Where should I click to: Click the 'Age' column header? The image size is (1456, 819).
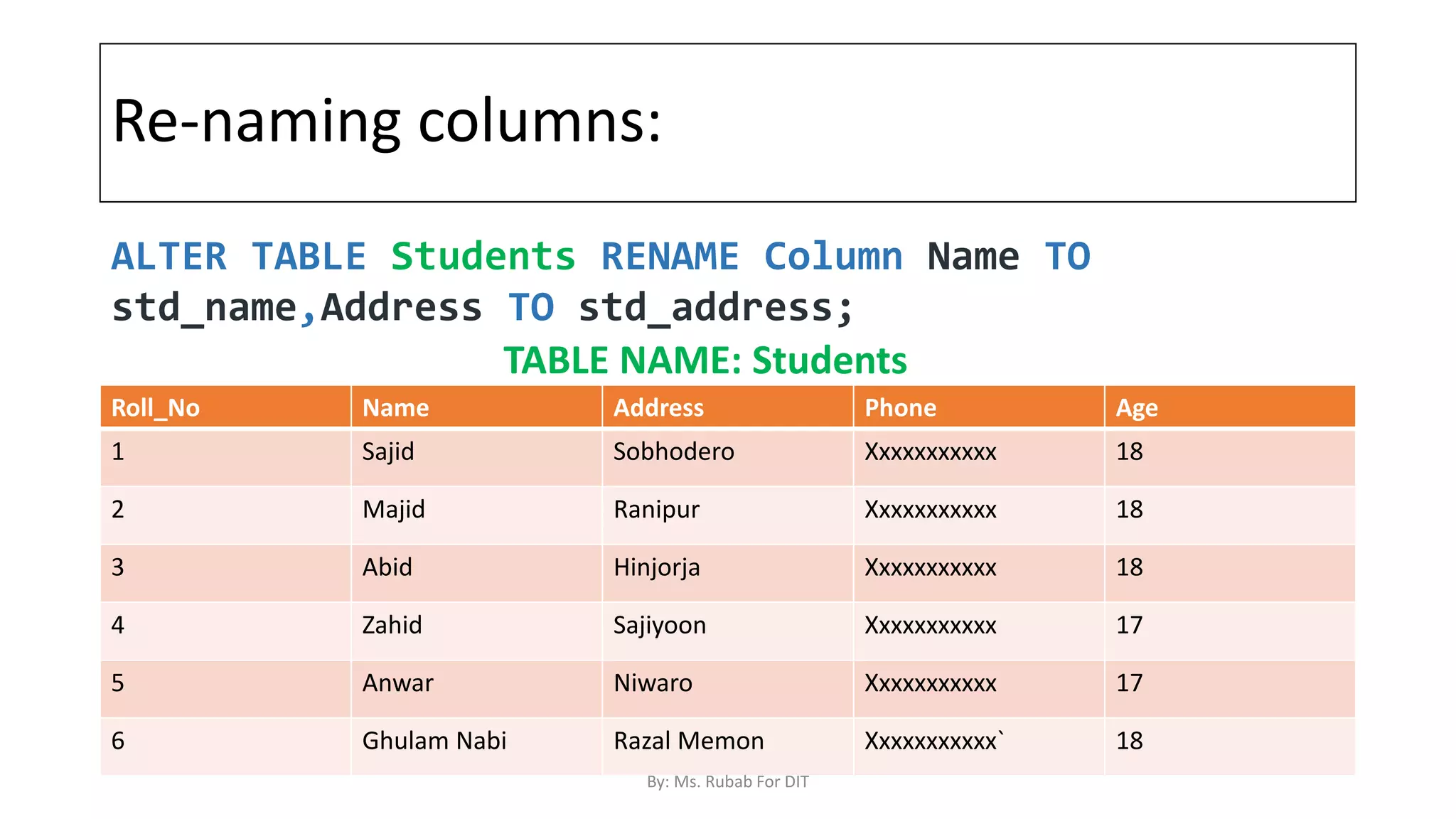[x=1230, y=407]
